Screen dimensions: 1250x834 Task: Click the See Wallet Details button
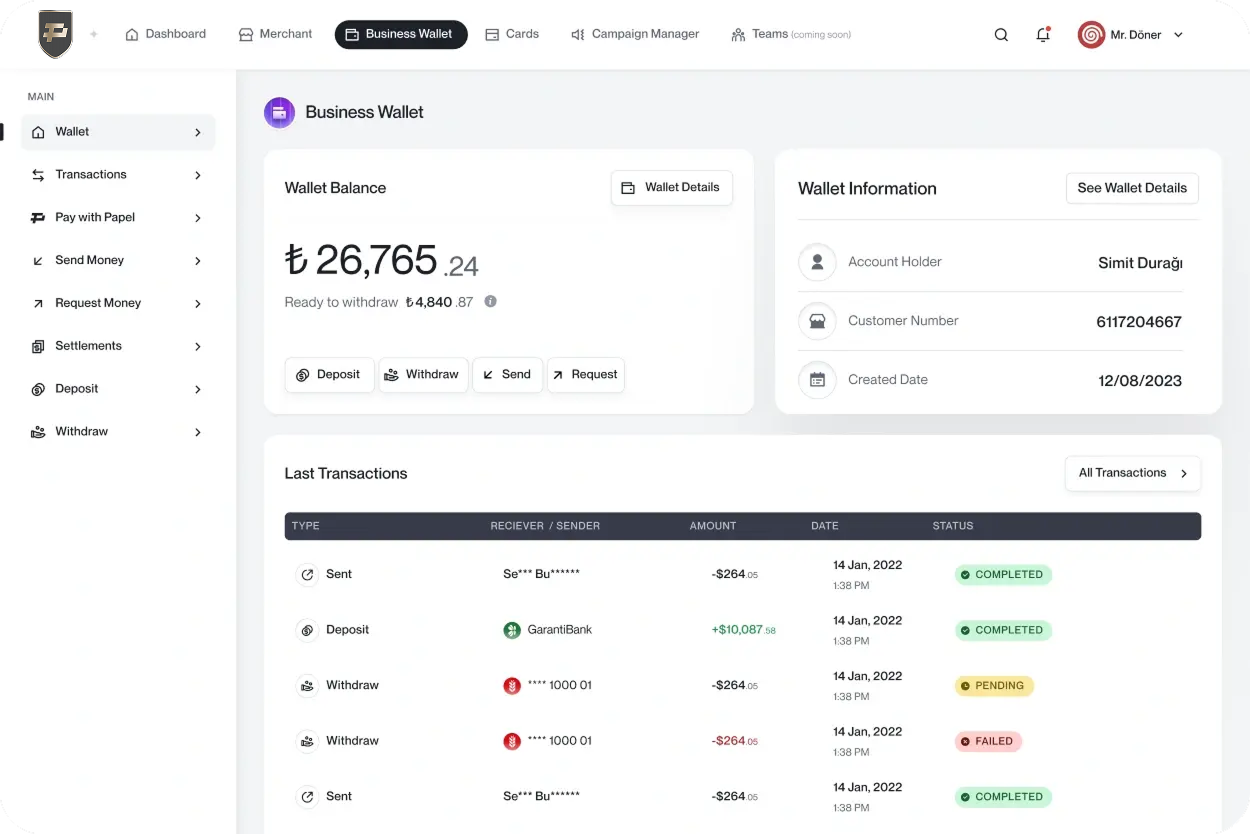[1131, 188]
